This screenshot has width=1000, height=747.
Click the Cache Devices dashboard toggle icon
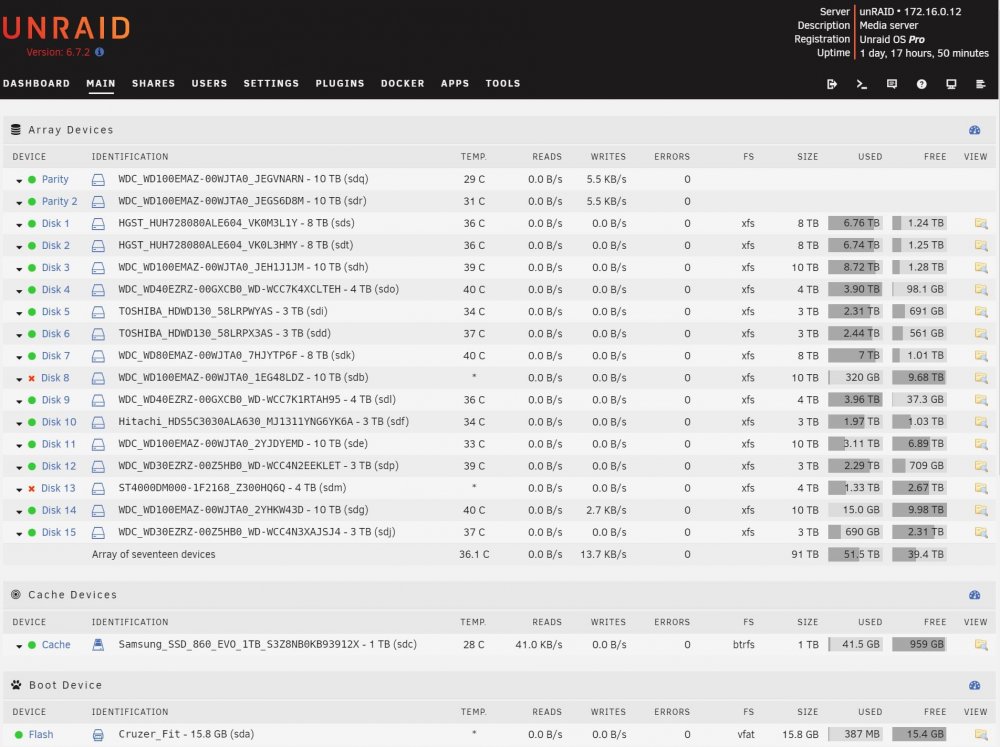point(974,595)
